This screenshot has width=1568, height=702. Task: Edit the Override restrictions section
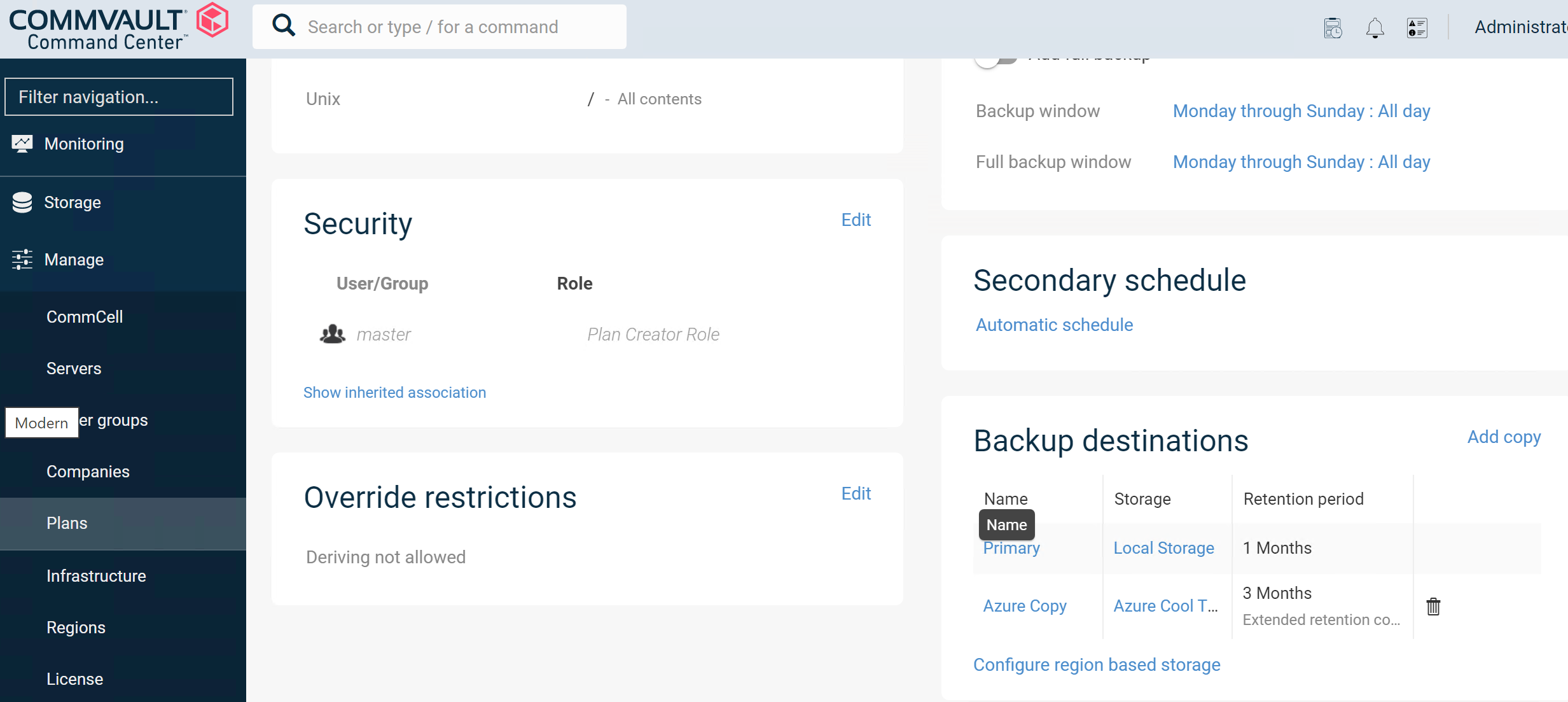point(856,493)
